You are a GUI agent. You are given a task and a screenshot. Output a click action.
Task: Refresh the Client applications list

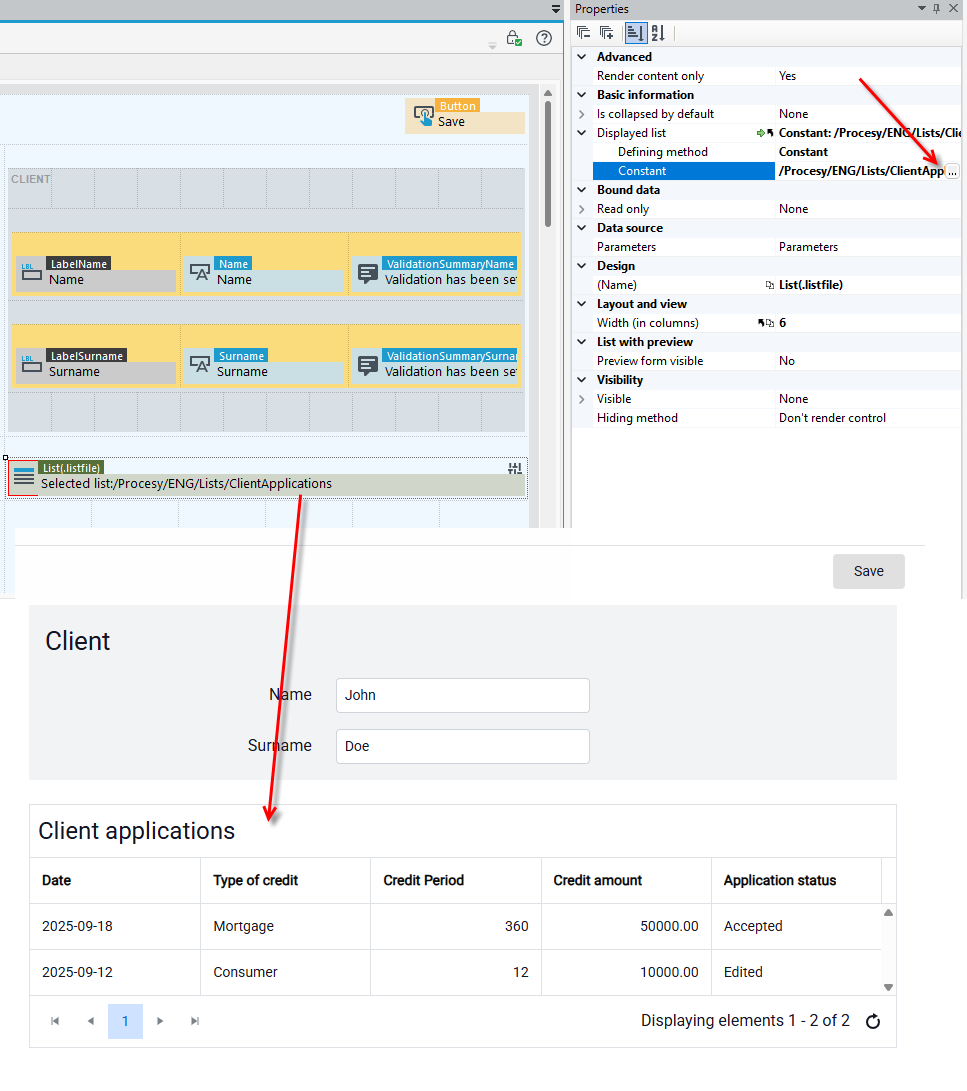[x=873, y=1021]
